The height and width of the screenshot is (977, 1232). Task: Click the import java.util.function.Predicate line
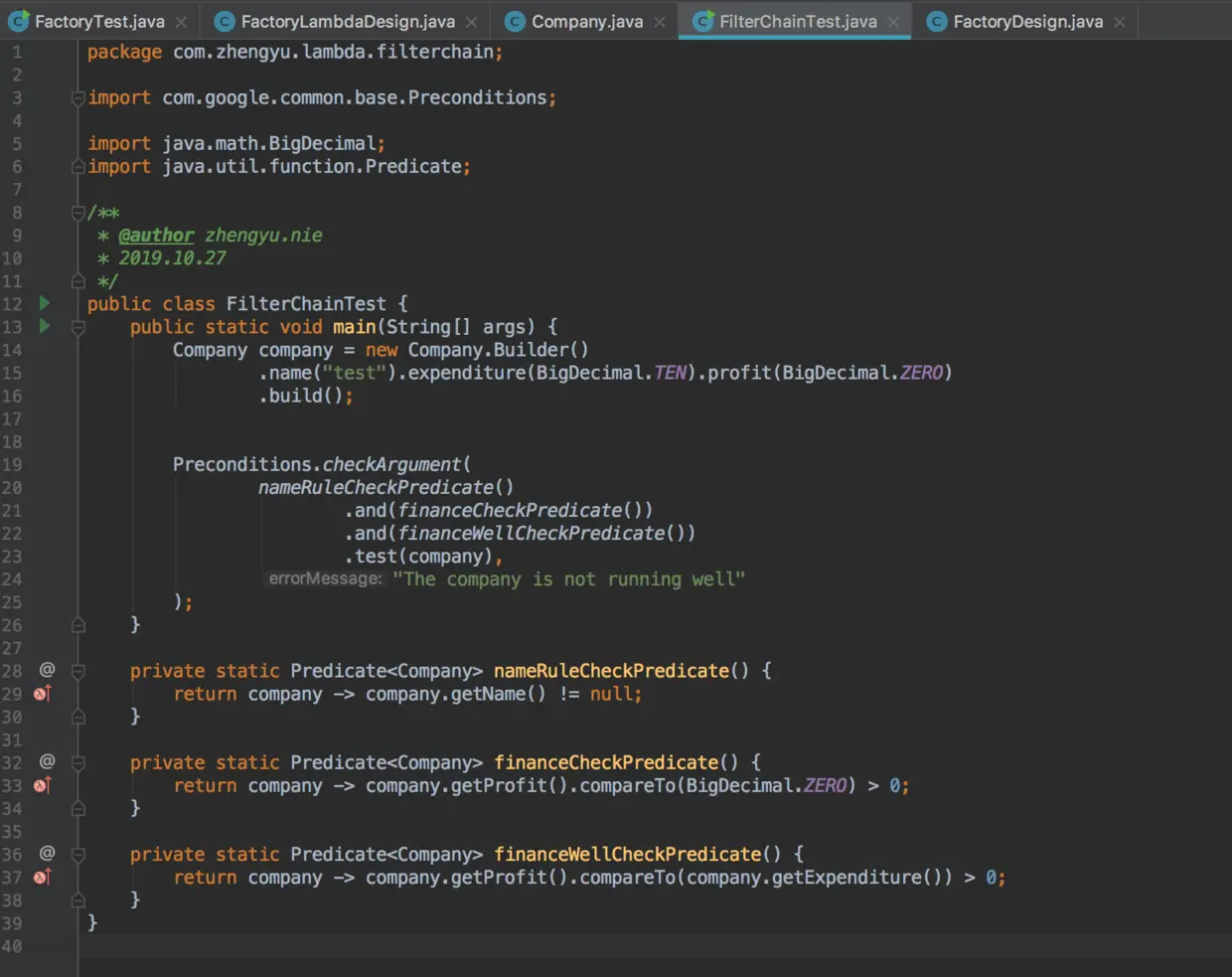pyautogui.click(x=279, y=166)
